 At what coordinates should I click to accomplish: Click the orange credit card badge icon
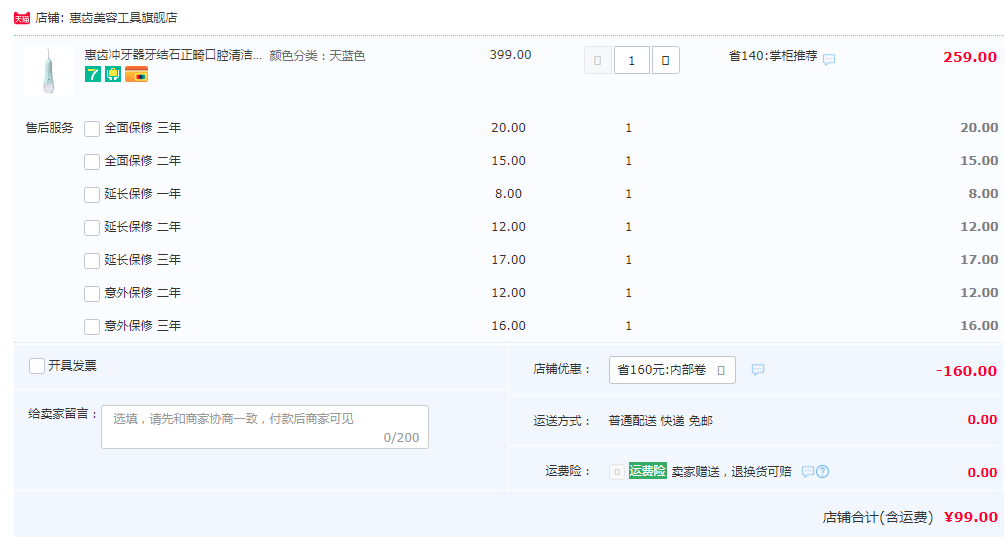point(137,74)
